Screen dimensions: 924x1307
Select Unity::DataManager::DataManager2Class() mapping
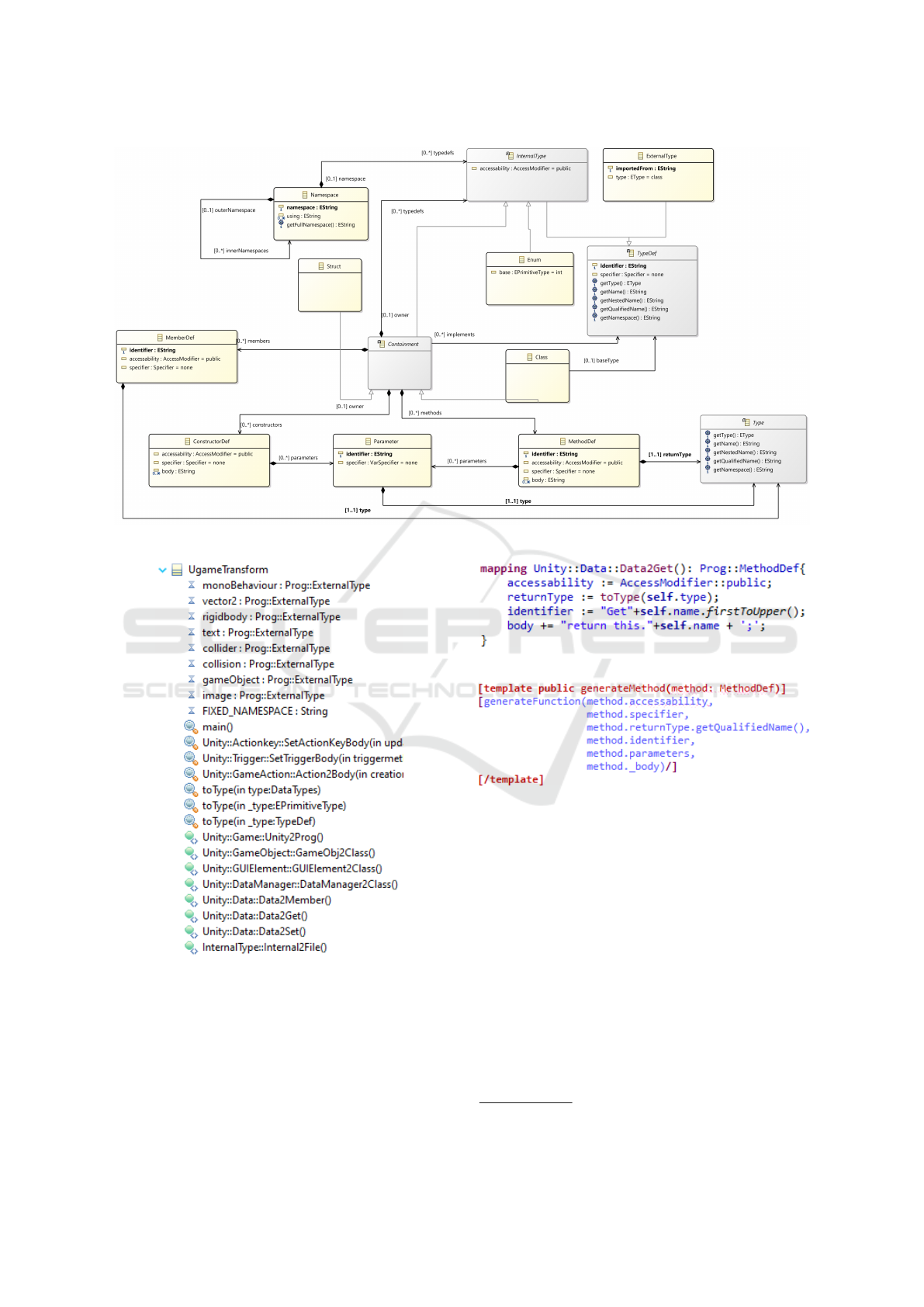tap(299, 884)
